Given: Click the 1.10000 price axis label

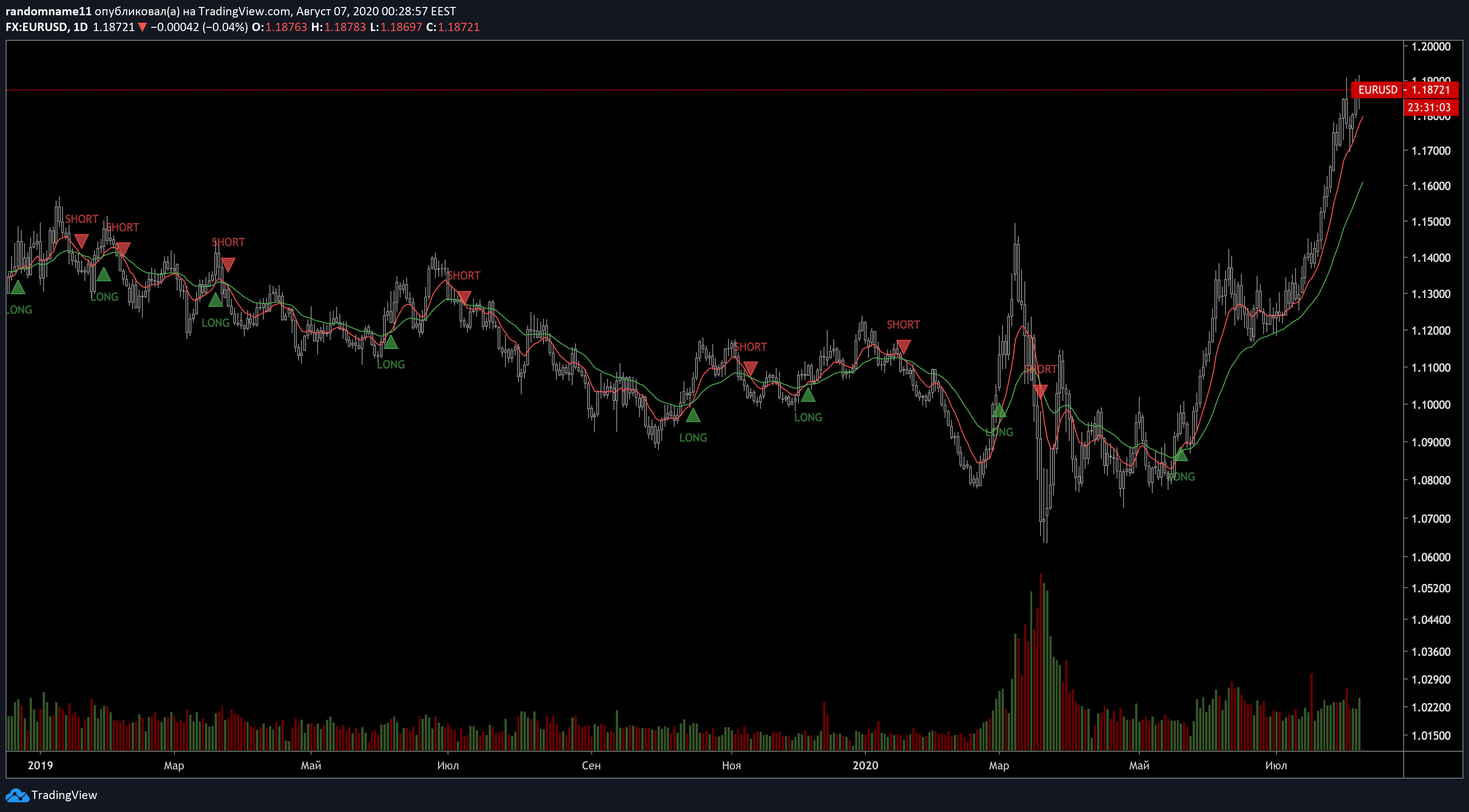Looking at the screenshot, I should coord(1431,404).
